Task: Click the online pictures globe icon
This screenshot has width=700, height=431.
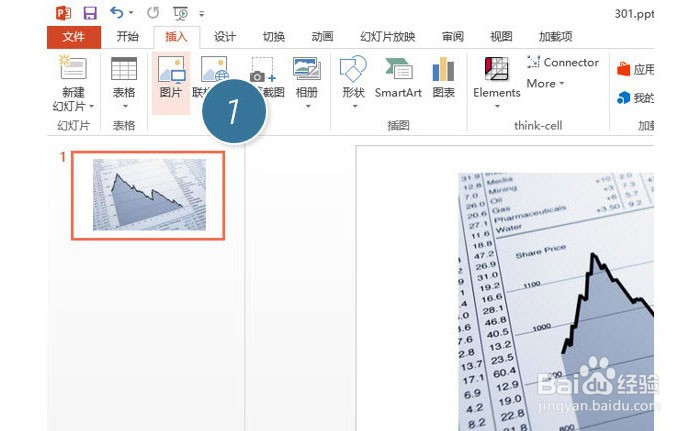Action: click(215, 69)
